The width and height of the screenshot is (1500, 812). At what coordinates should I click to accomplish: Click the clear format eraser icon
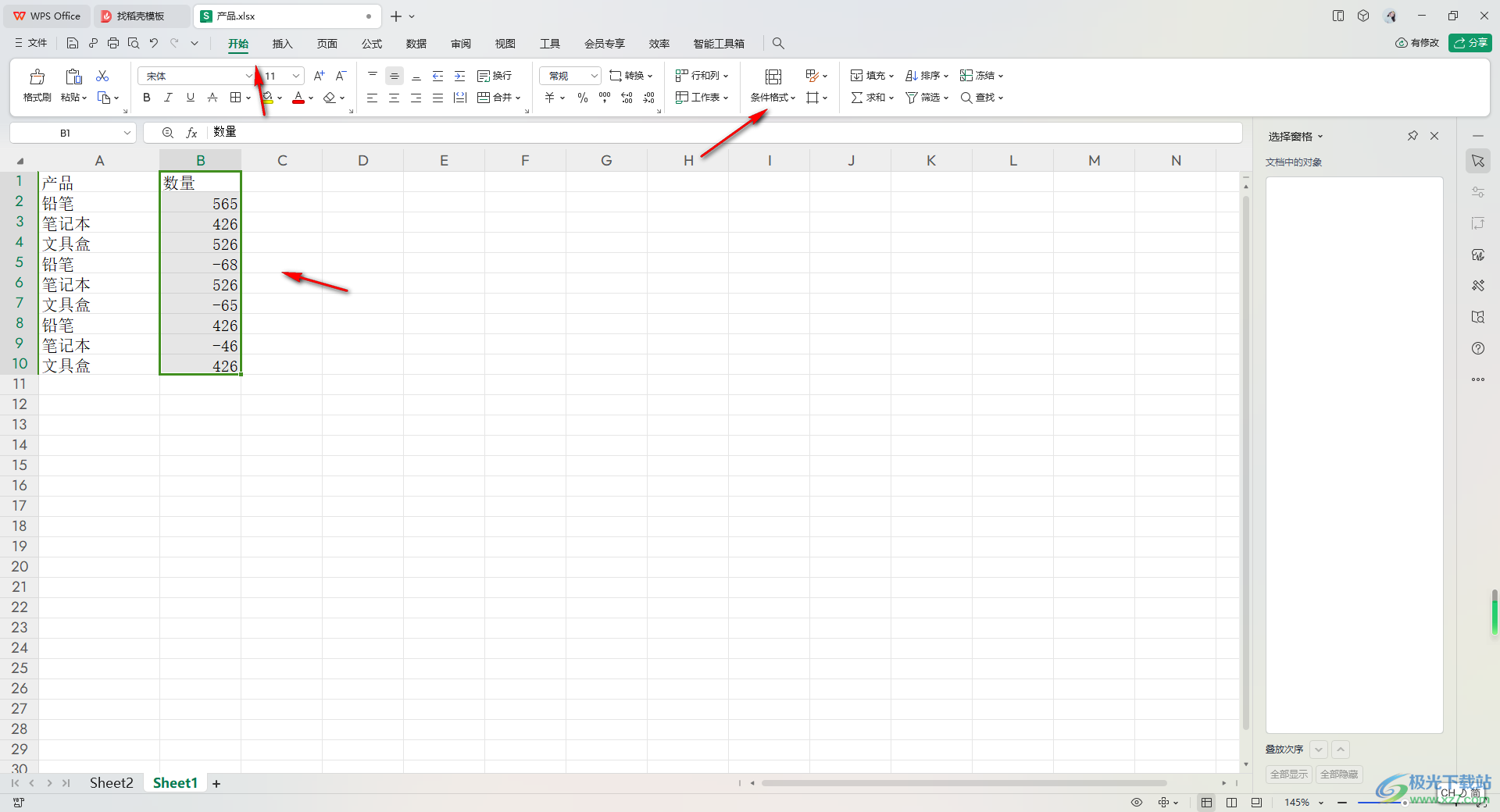330,98
